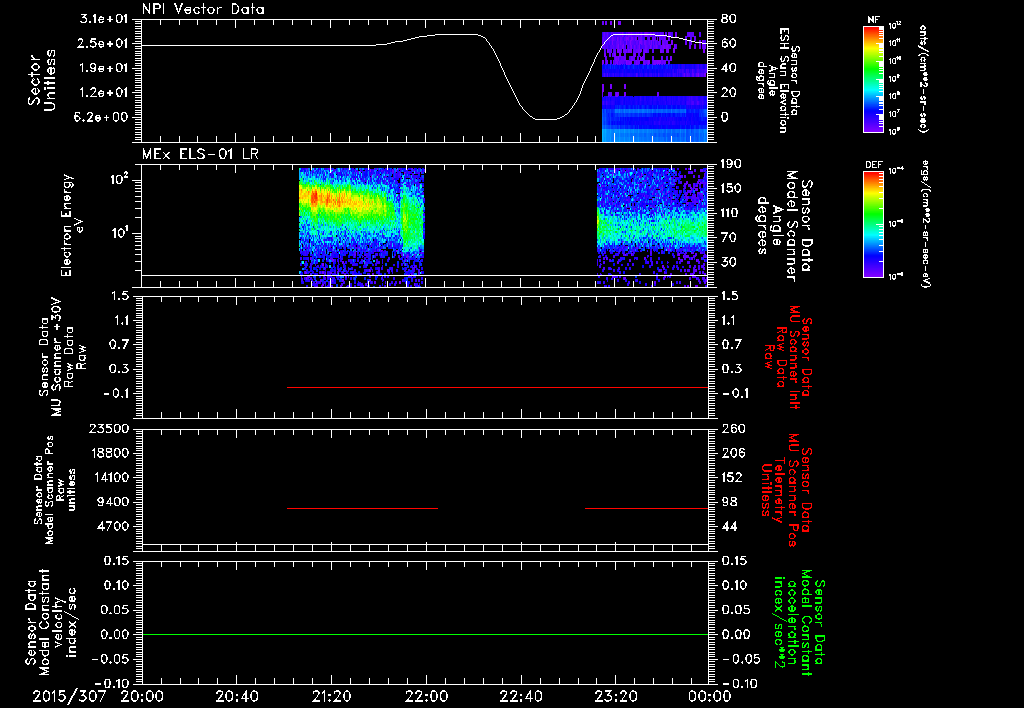Click the 'Sector Unitless' axis label
This screenshot has width=1024, height=708.
pos(42,80)
